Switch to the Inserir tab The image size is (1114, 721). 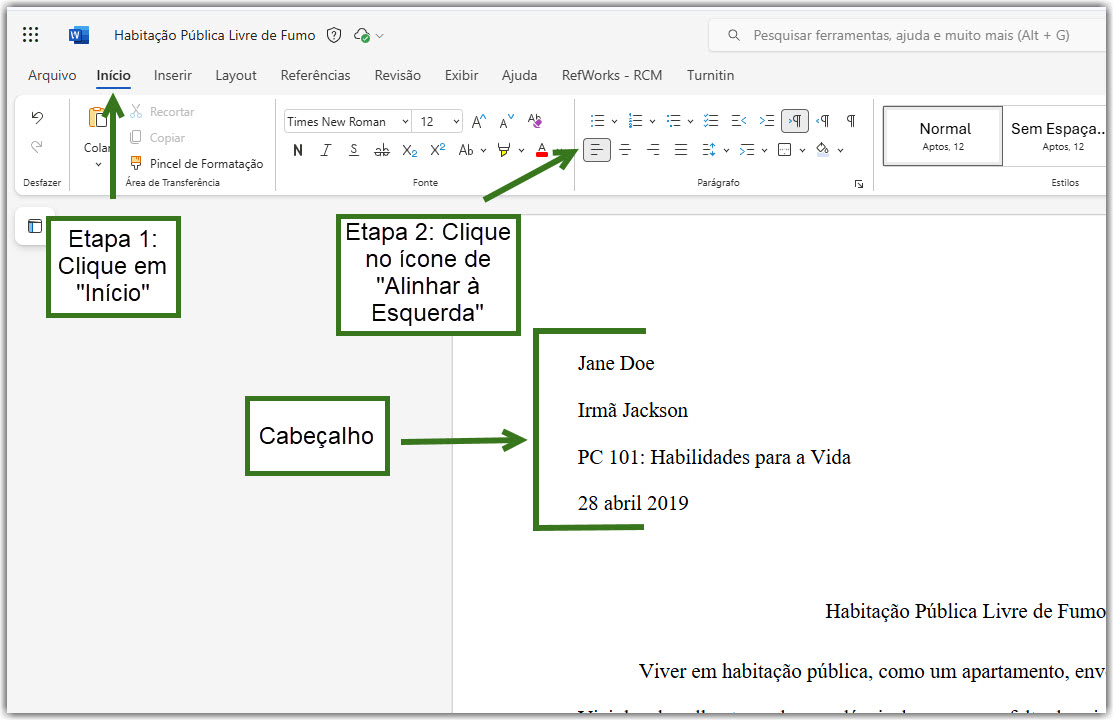[173, 75]
